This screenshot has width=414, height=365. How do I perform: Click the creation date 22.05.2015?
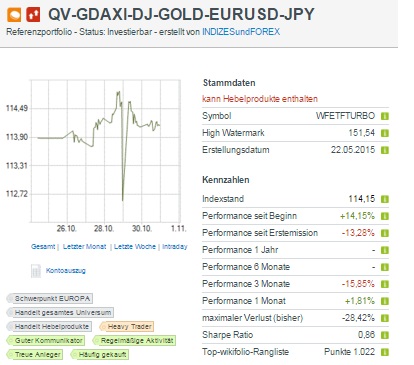tap(353, 150)
